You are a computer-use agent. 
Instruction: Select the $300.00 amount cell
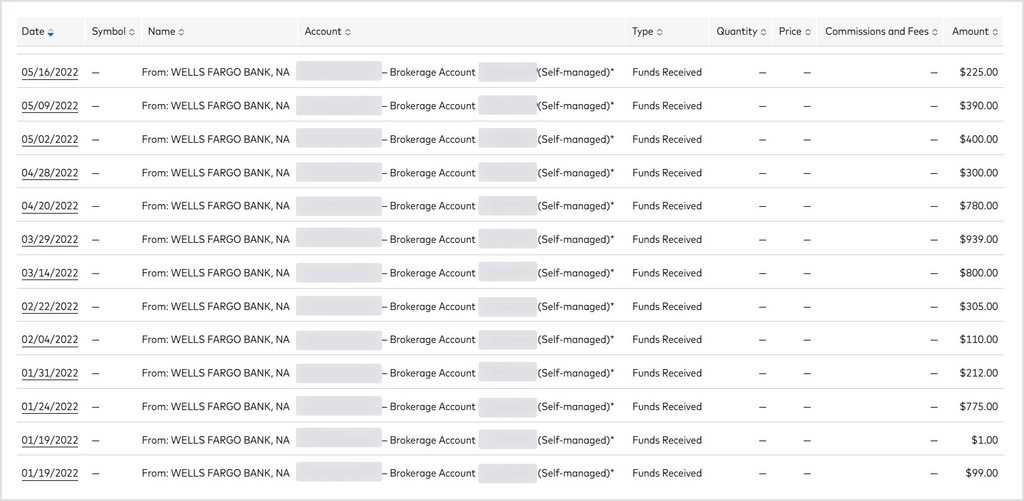tap(978, 173)
